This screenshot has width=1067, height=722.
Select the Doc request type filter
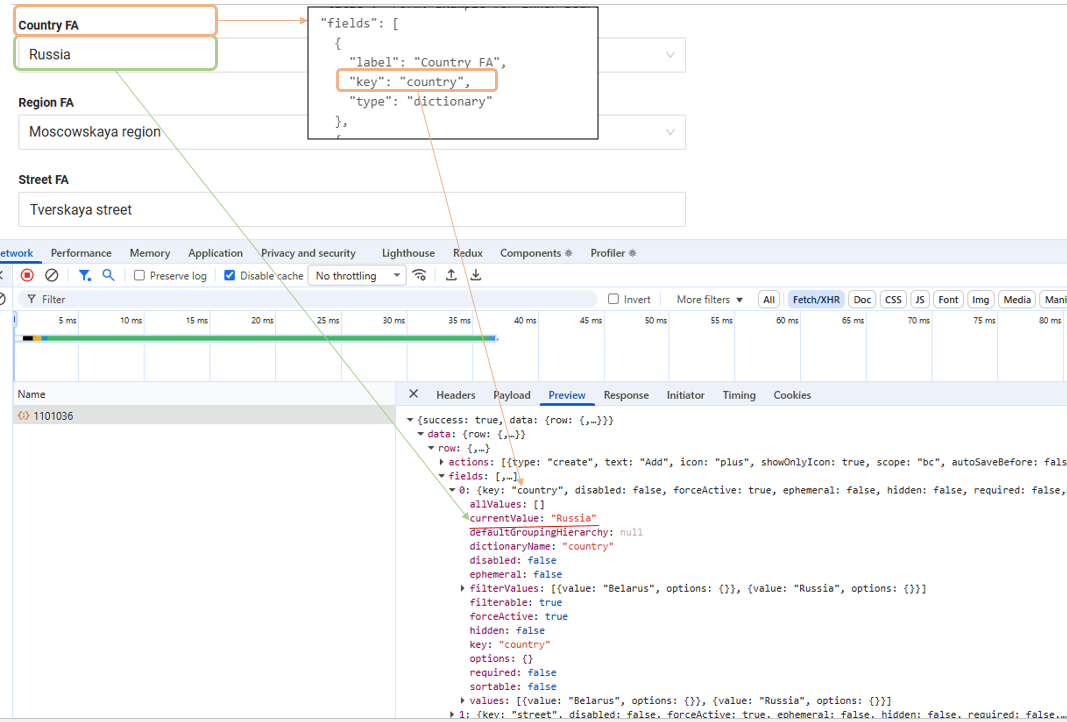coord(862,299)
